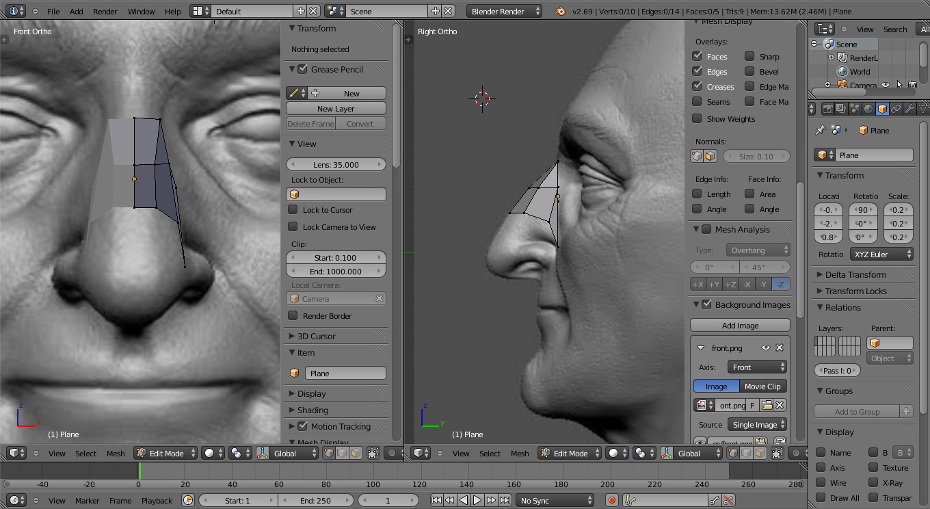Enable Lock to Cursor checkbox
Screen dimensions: 930x509
point(293,209)
